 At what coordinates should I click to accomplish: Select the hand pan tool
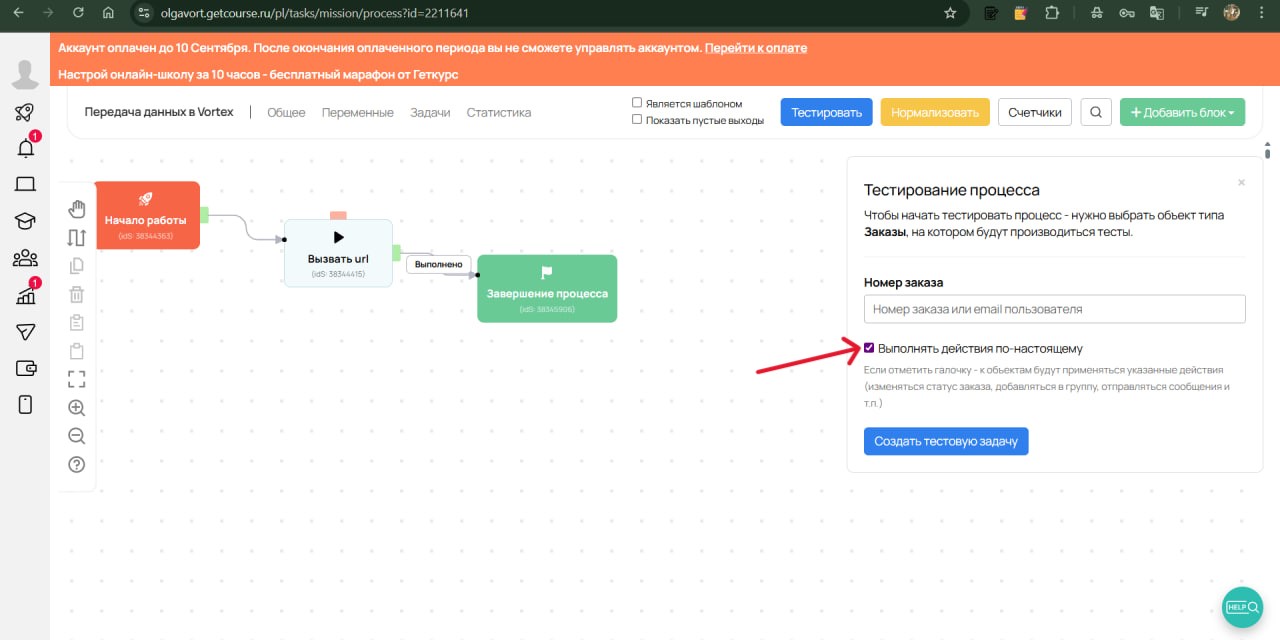(x=77, y=208)
